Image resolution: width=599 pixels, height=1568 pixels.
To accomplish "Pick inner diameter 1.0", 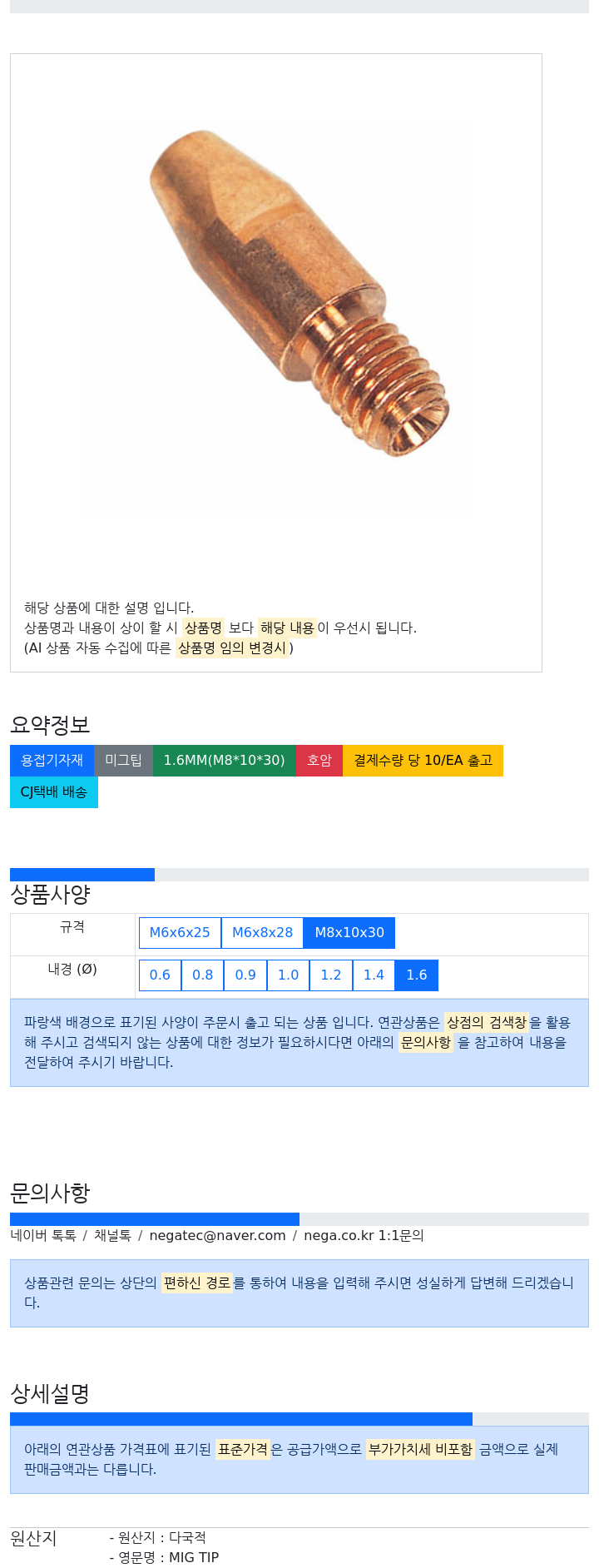I will [288, 975].
